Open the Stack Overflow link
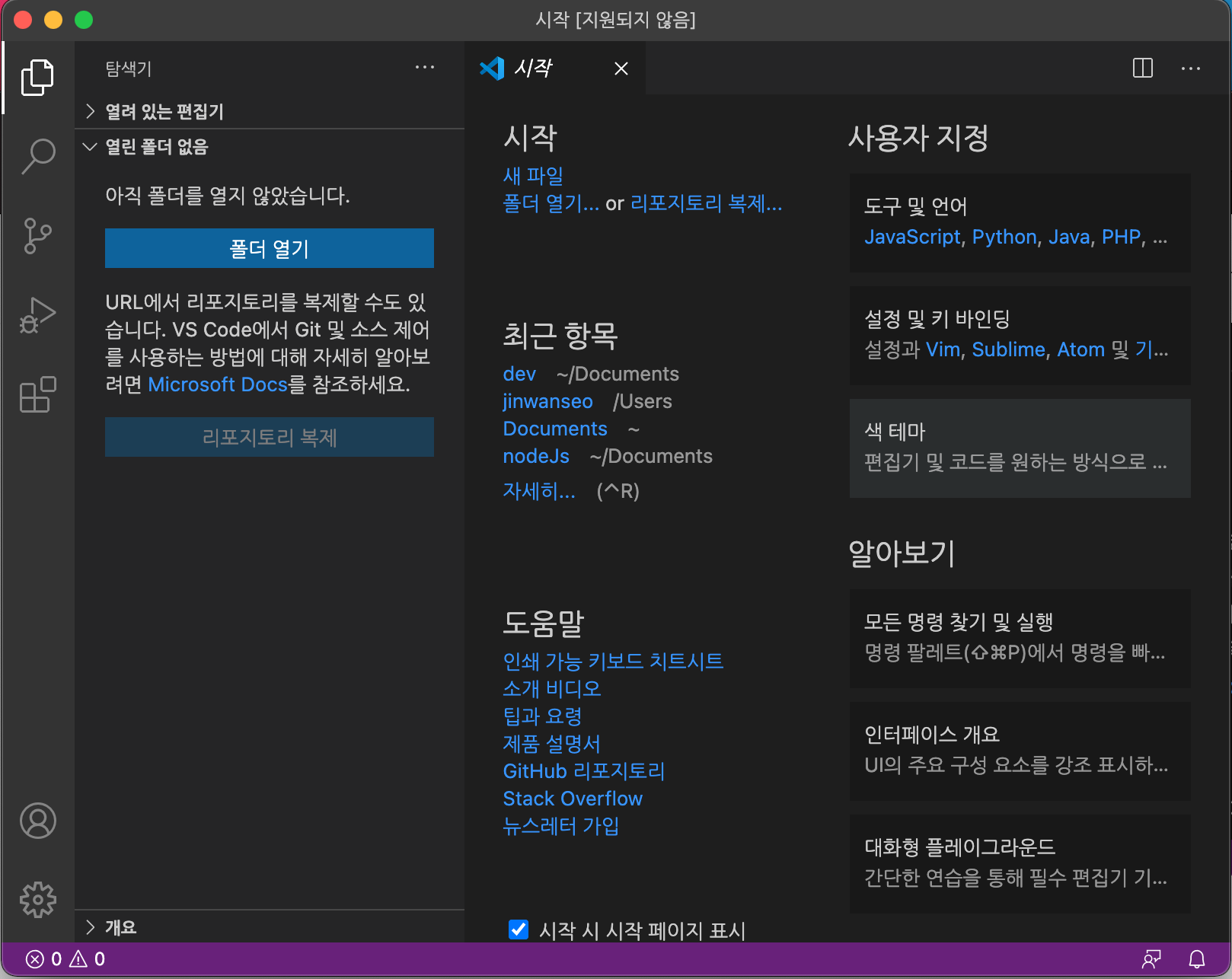The height and width of the screenshot is (979, 1232). (573, 799)
